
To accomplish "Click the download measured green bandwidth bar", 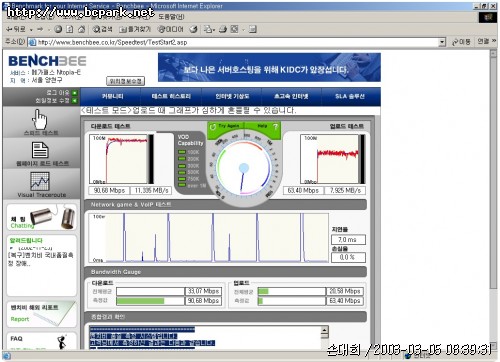I will pyautogui.click(x=140, y=301).
